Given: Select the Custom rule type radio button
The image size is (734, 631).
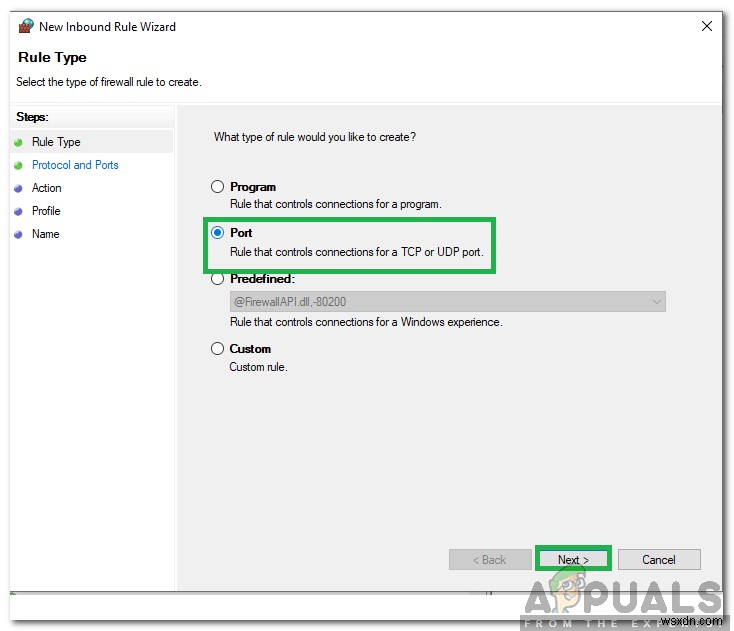Looking at the screenshot, I should click(217, 349).
